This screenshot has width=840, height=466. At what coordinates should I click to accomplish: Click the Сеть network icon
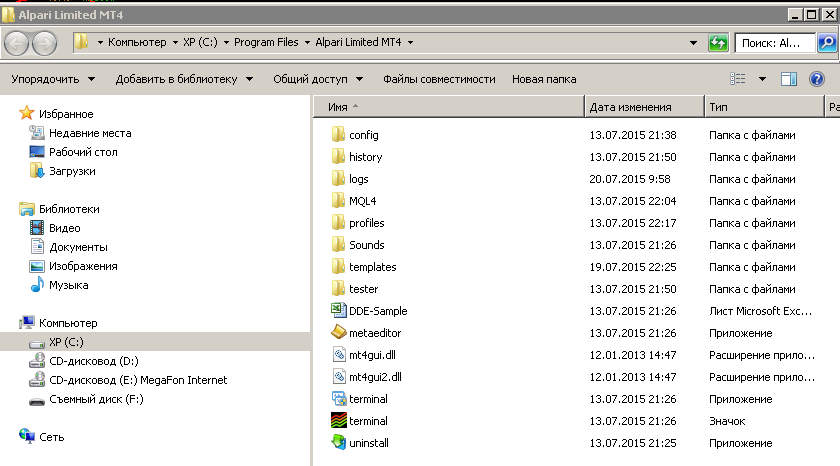coord(26,436)
